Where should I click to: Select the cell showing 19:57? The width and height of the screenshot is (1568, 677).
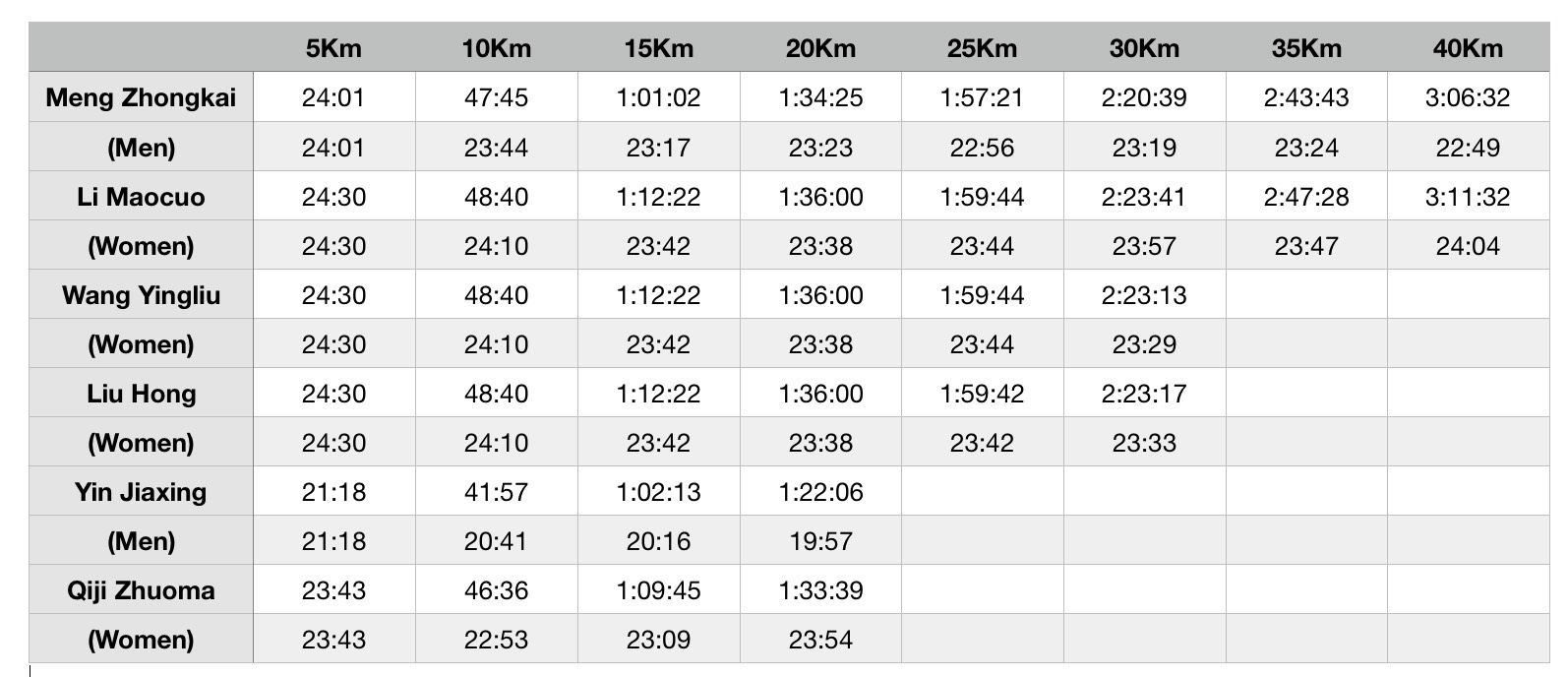820,540
